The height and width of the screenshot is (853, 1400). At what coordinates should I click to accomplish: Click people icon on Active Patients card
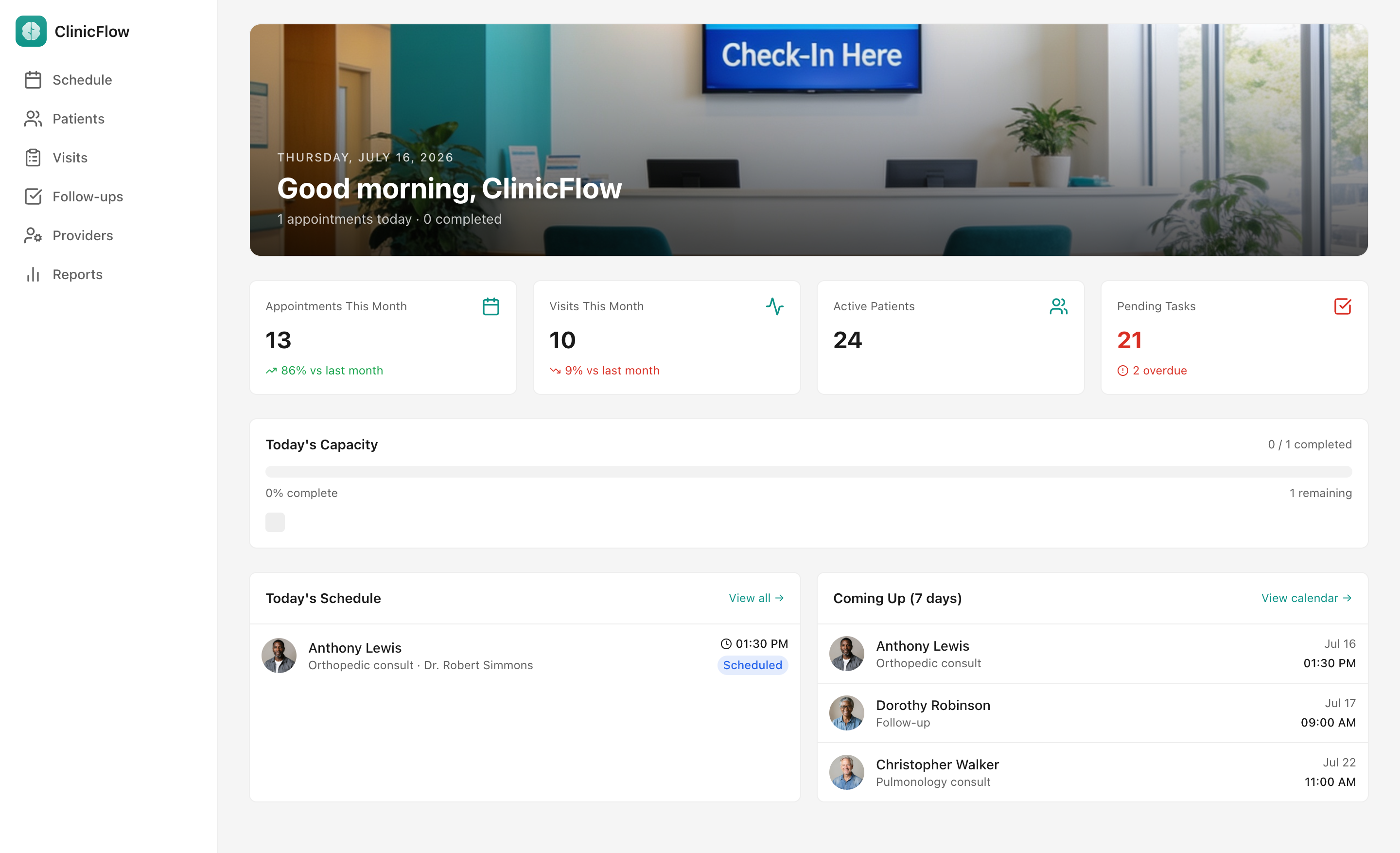[x=1059, y=306]
